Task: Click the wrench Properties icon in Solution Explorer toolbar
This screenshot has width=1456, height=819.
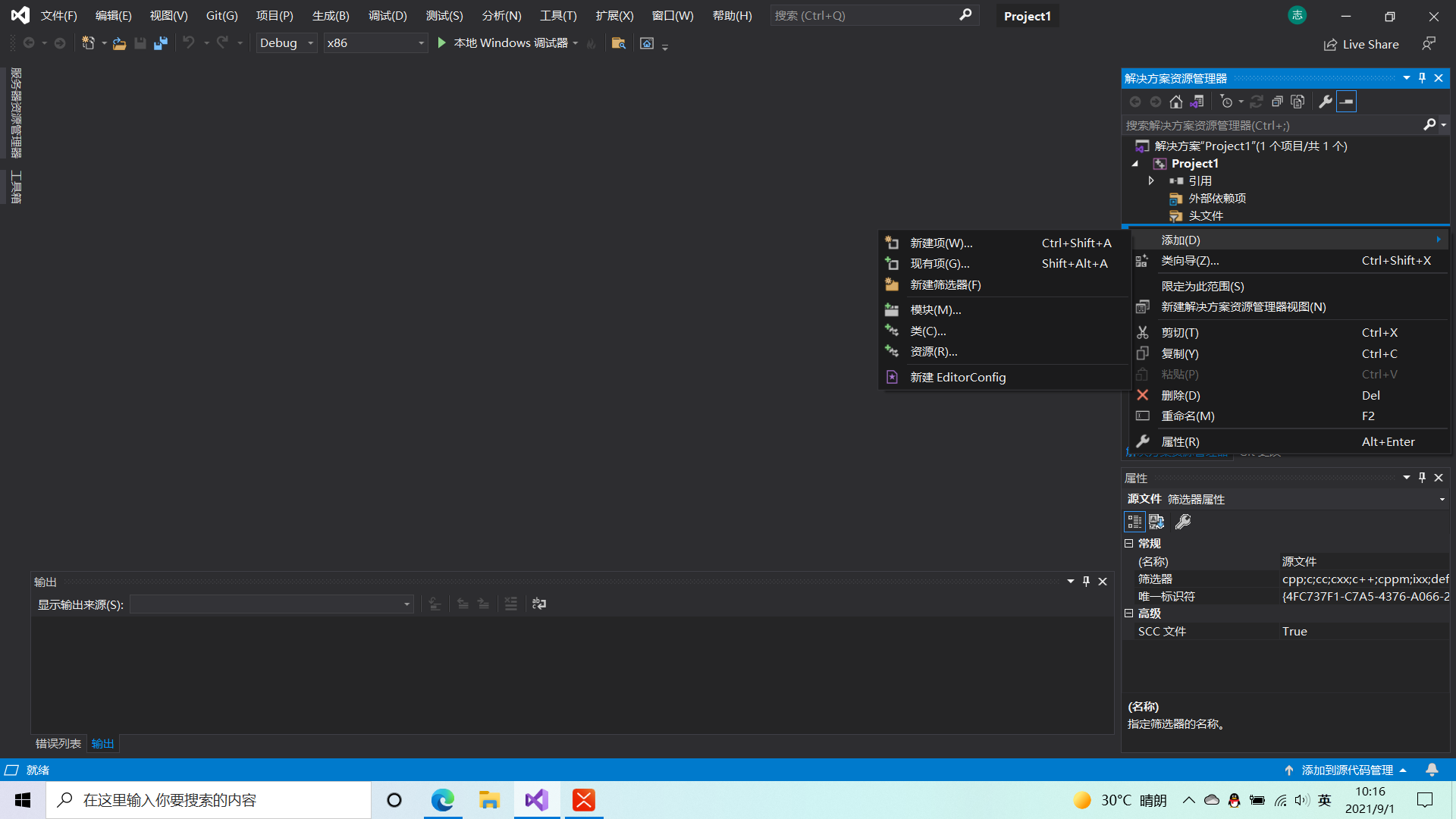Action: (1326, 102)
